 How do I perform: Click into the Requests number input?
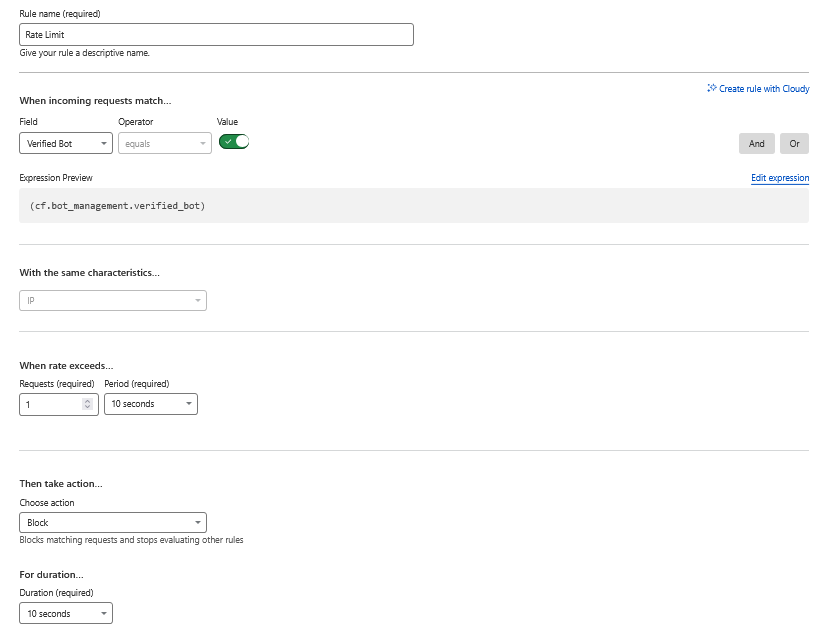(x=50, y=404)
